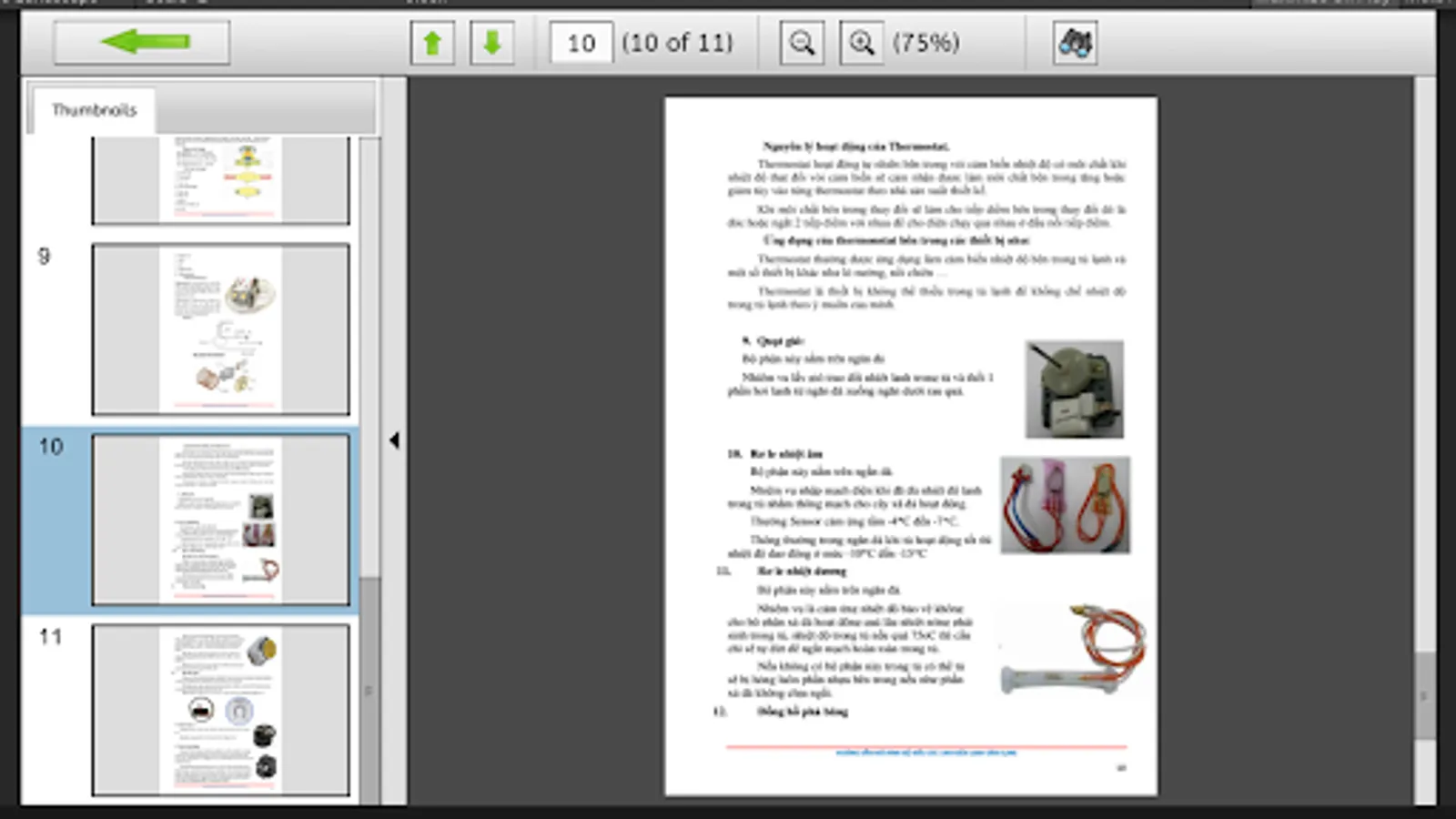Navigate back using the green arrow button

point(141,41)
